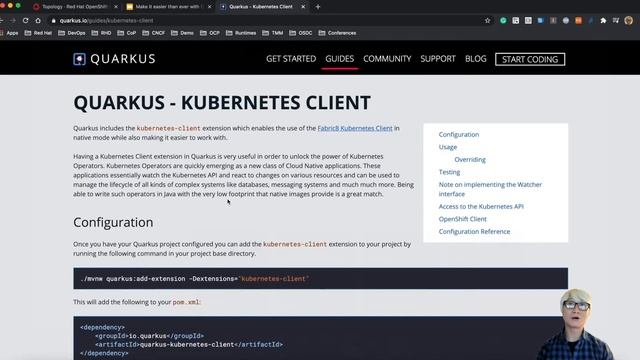
Task: Select the Quarkus - Kubernetes Client tab
Action: point(261,7)
